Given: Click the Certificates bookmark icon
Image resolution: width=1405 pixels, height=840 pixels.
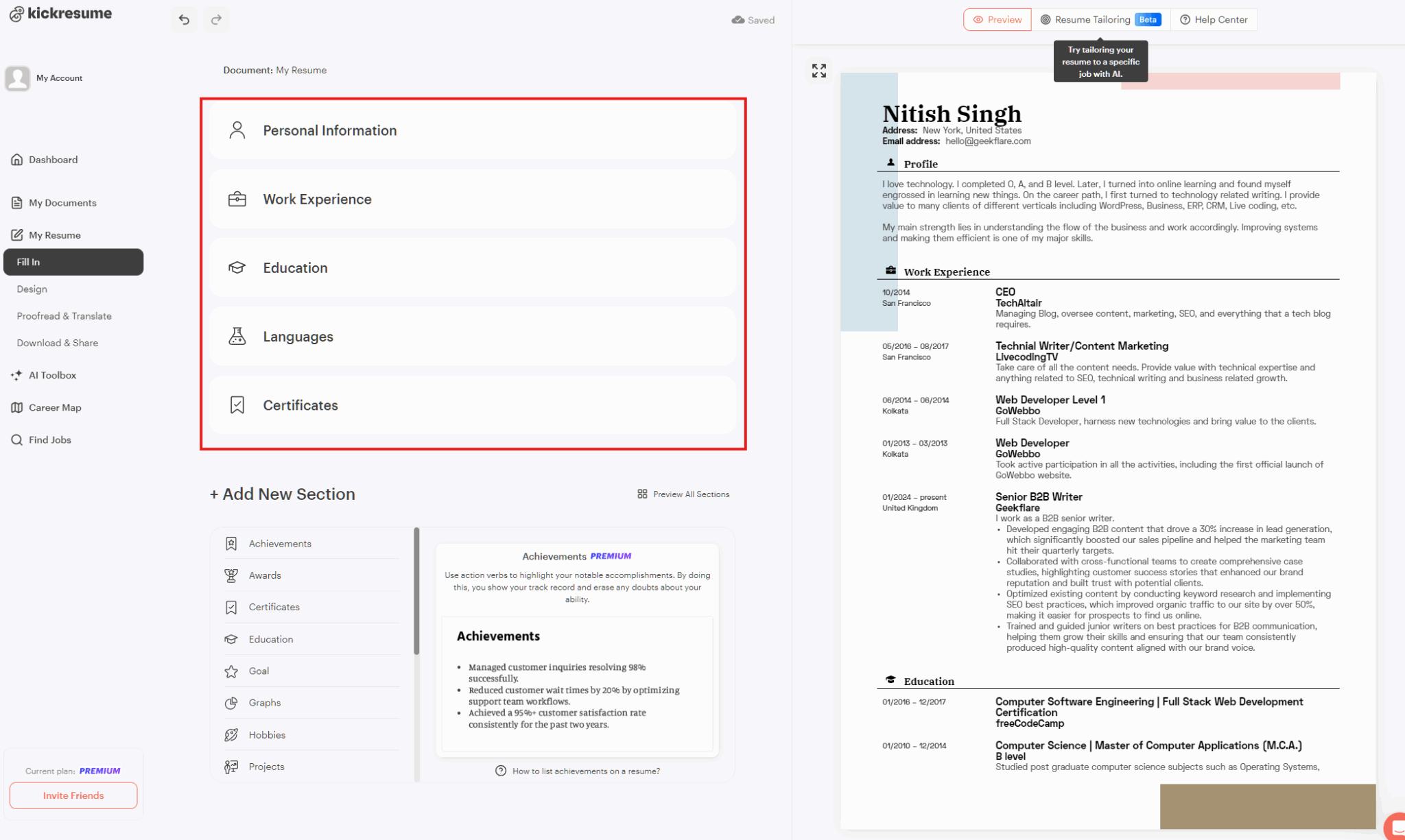Looking at the screenshot, I should [237, 405].
